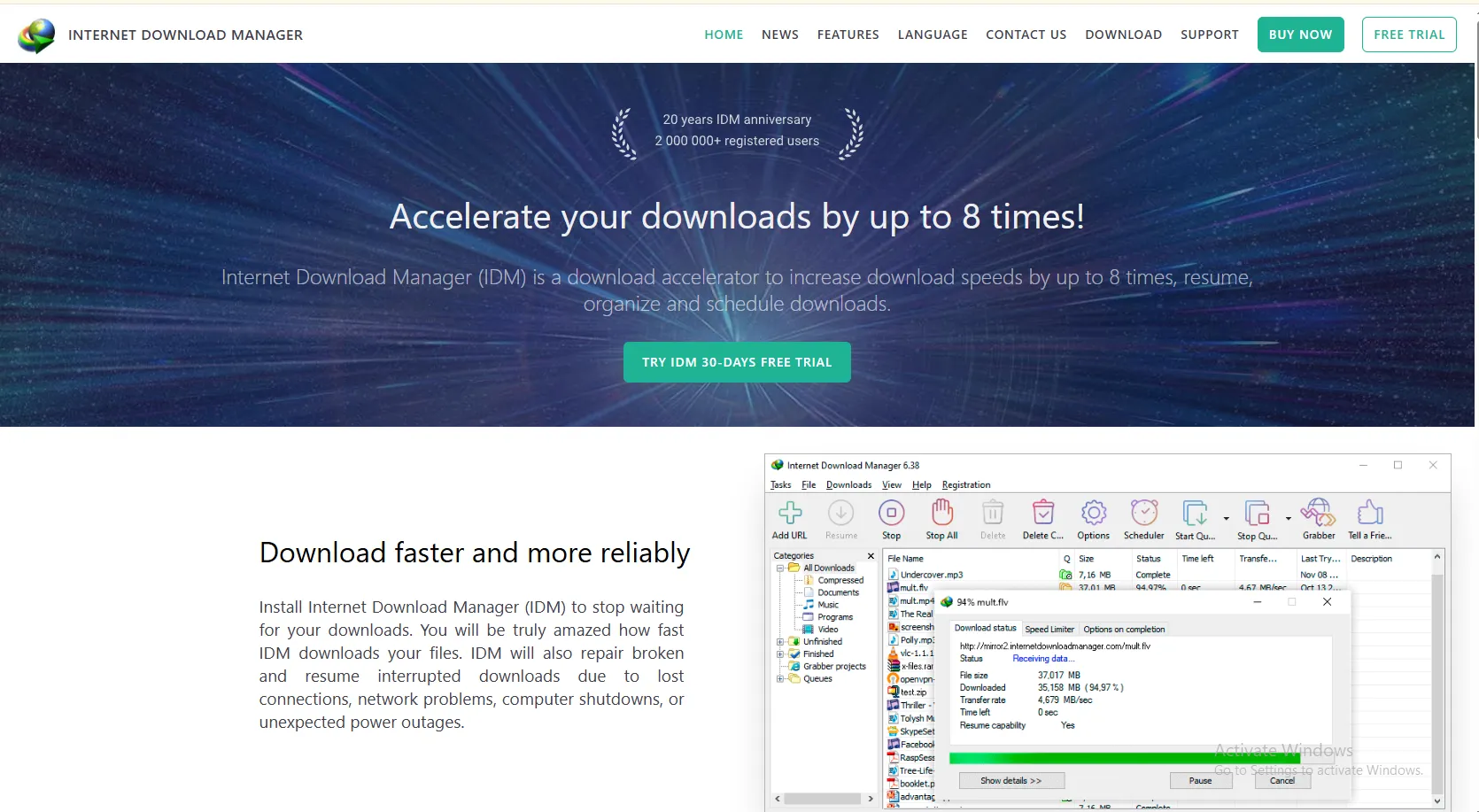Screen dimensions: 1479x812
Task: Click the Undercover.mp3 file icon
Action: click(x=894, y=575)
